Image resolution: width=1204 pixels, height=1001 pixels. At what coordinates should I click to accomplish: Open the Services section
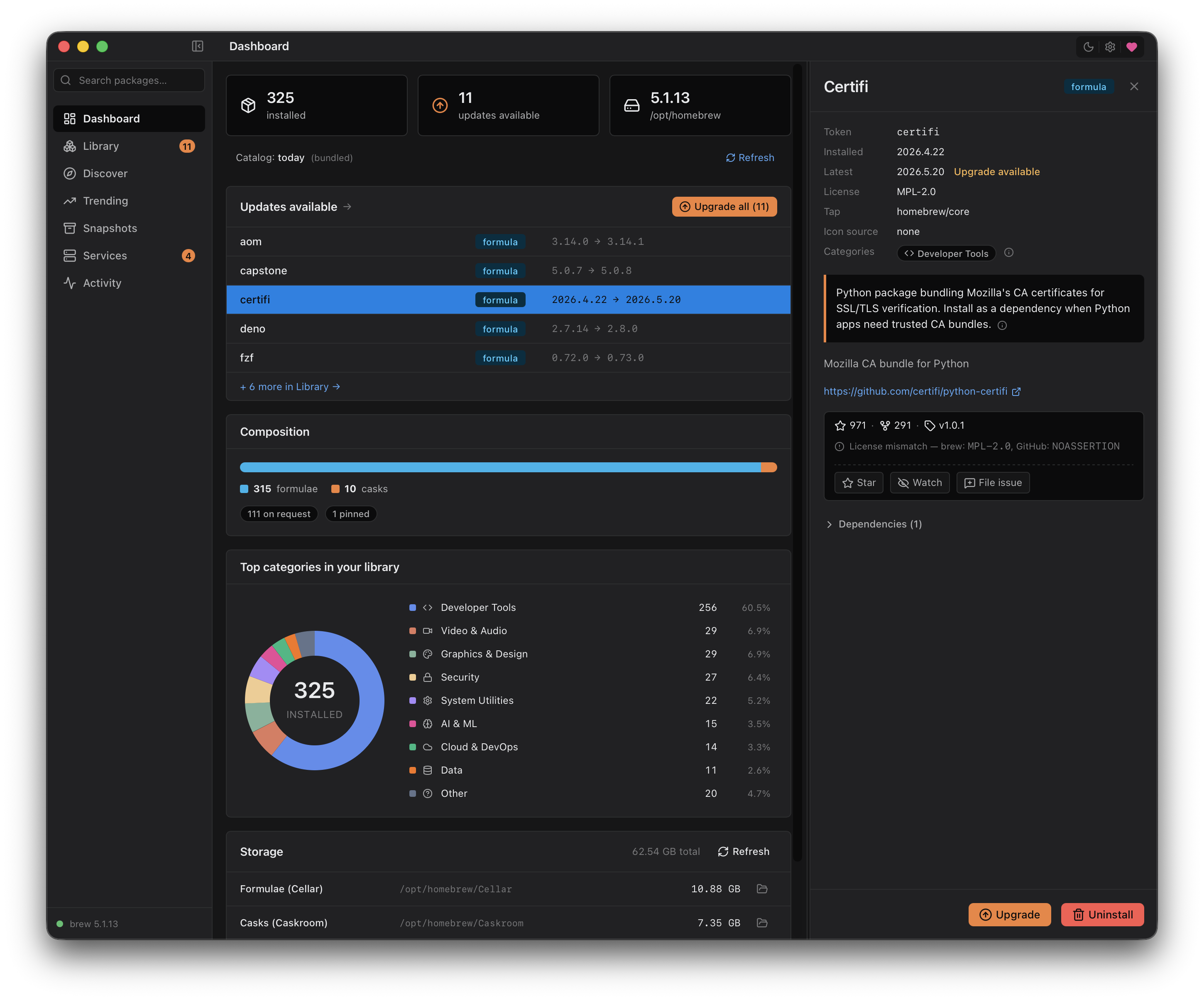129,256
